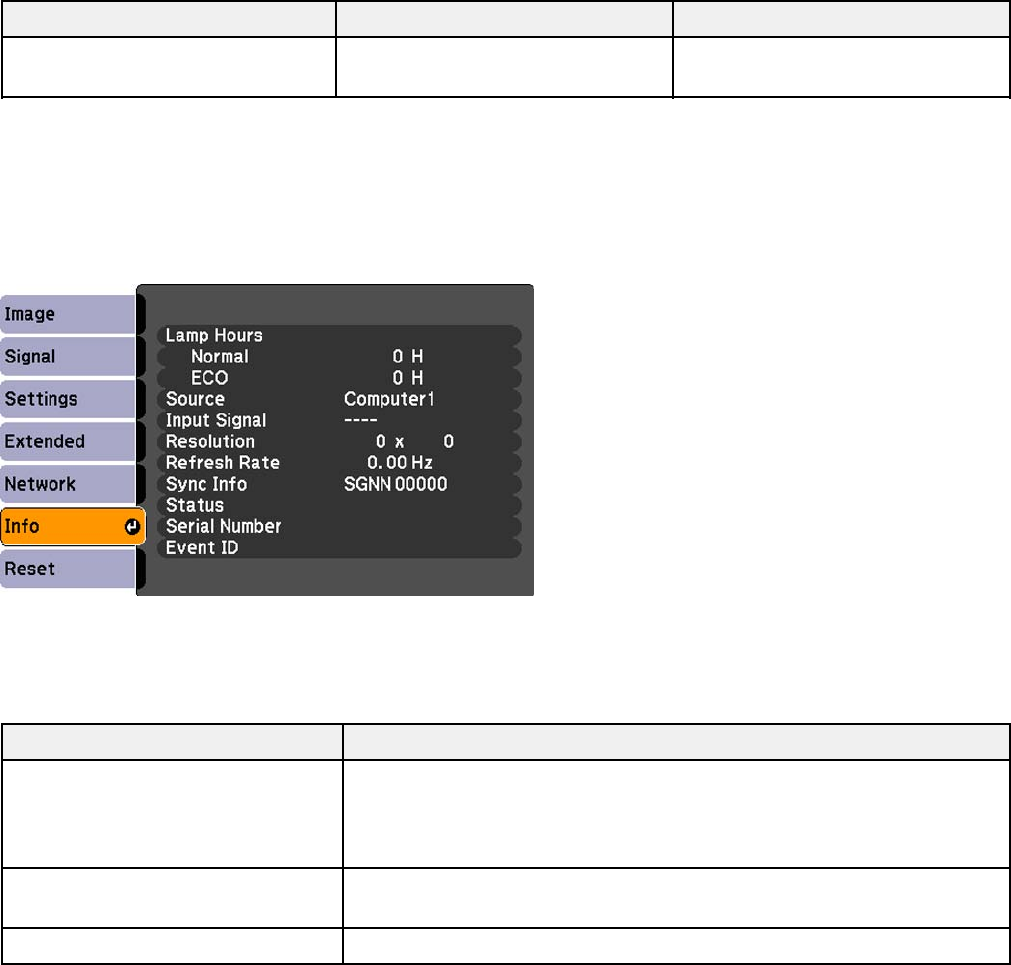1011x965 pixels.
Task: Open the Network menu tab
Action: [68, 484]
